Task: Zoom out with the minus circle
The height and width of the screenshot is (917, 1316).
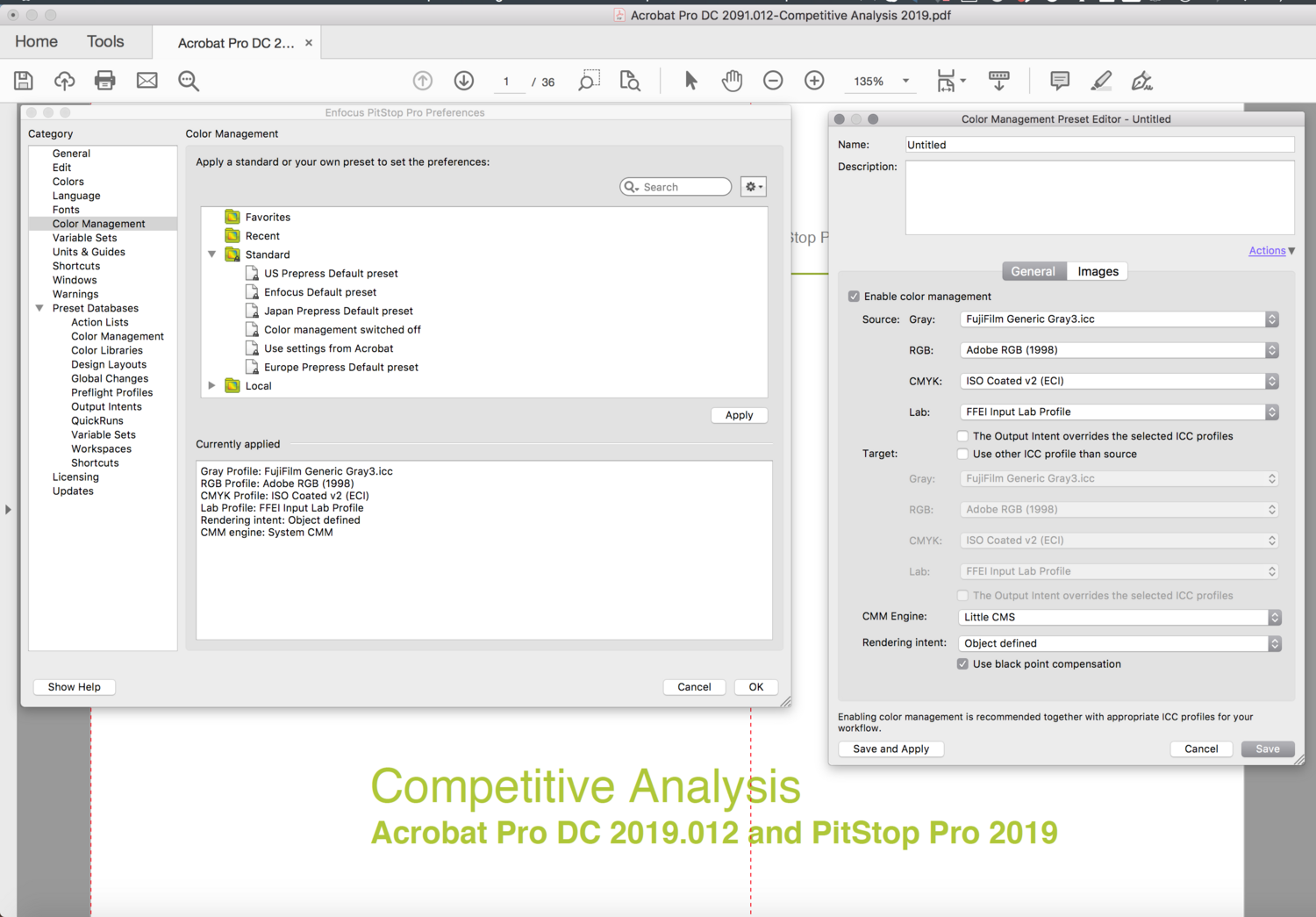Action: point(773,81)
